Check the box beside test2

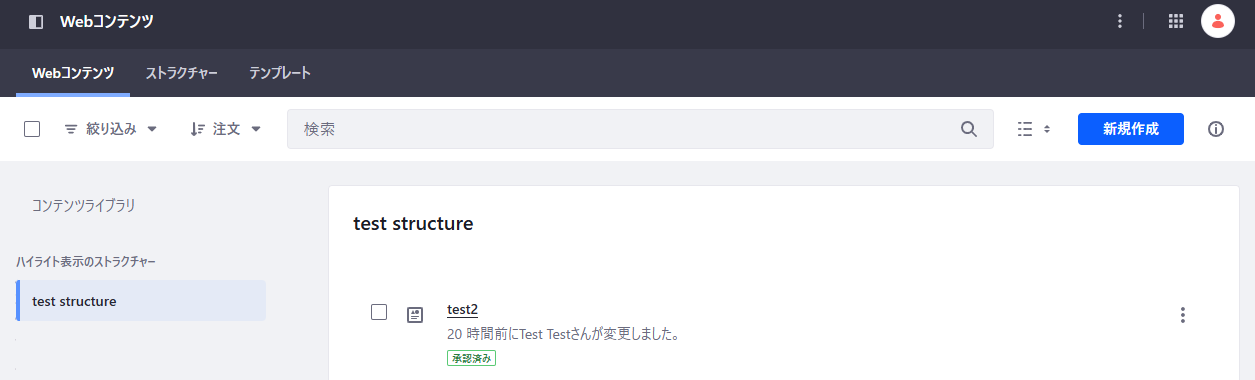(x=379, y=312)
